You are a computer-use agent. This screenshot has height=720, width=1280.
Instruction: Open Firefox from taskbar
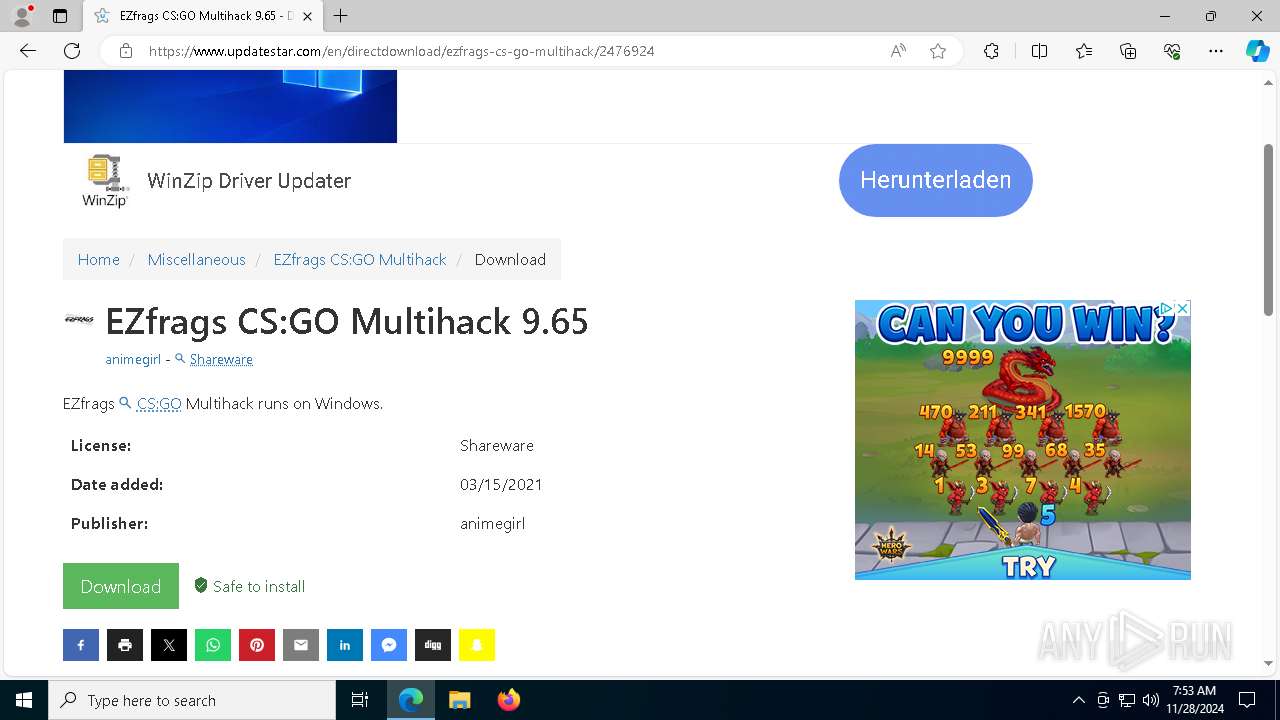508,700
